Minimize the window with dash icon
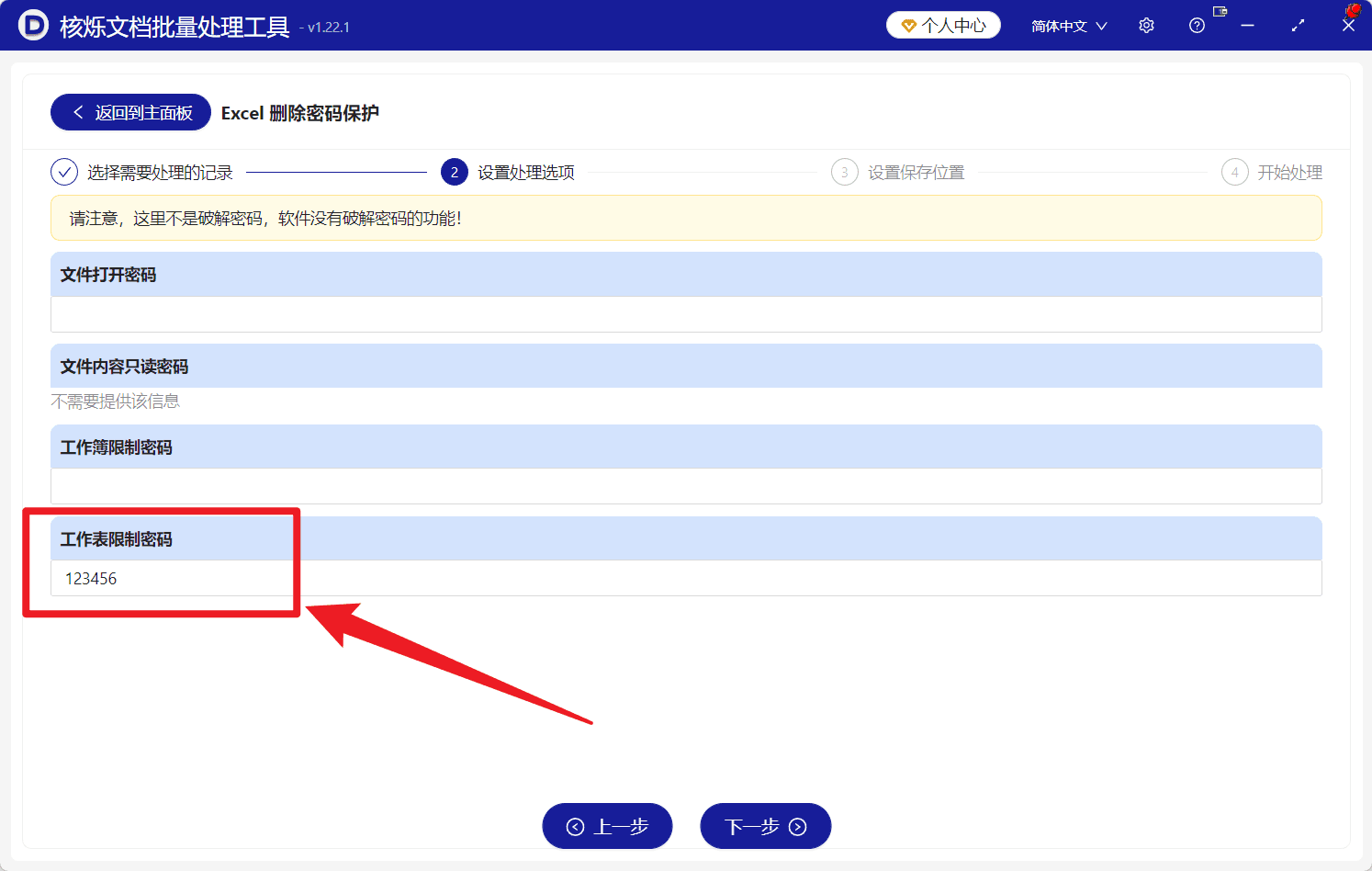Image resolution: width=1372 pixels, height=871 pixels. pyautogui.click(x=1247, y=26)
